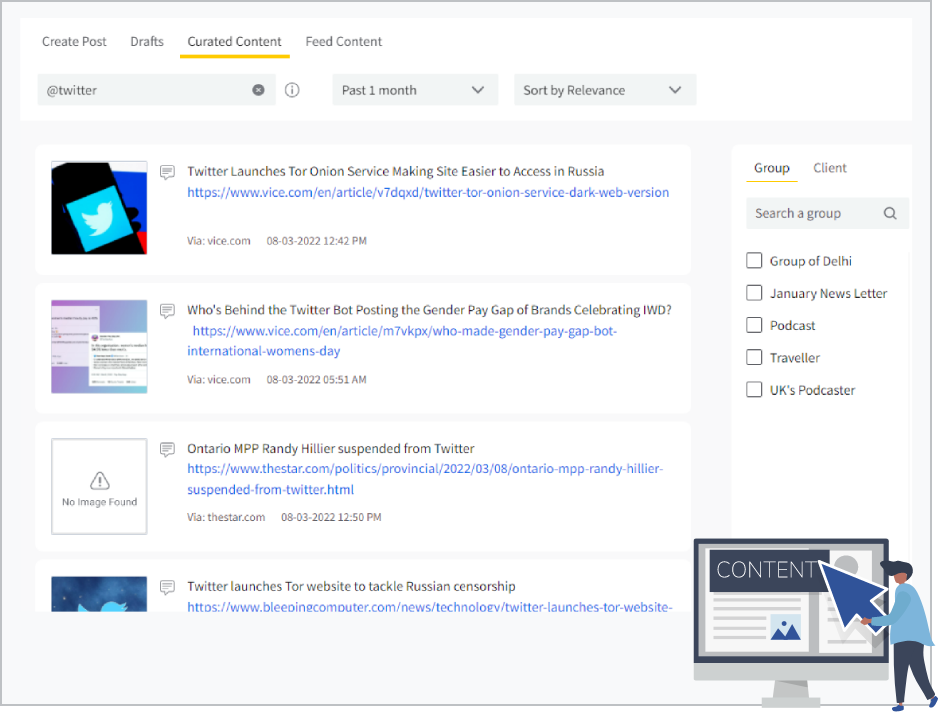Viewport: 938px width, 712px height.
Task: Select the Traveller group checkbox
Action: coord(754,358)
